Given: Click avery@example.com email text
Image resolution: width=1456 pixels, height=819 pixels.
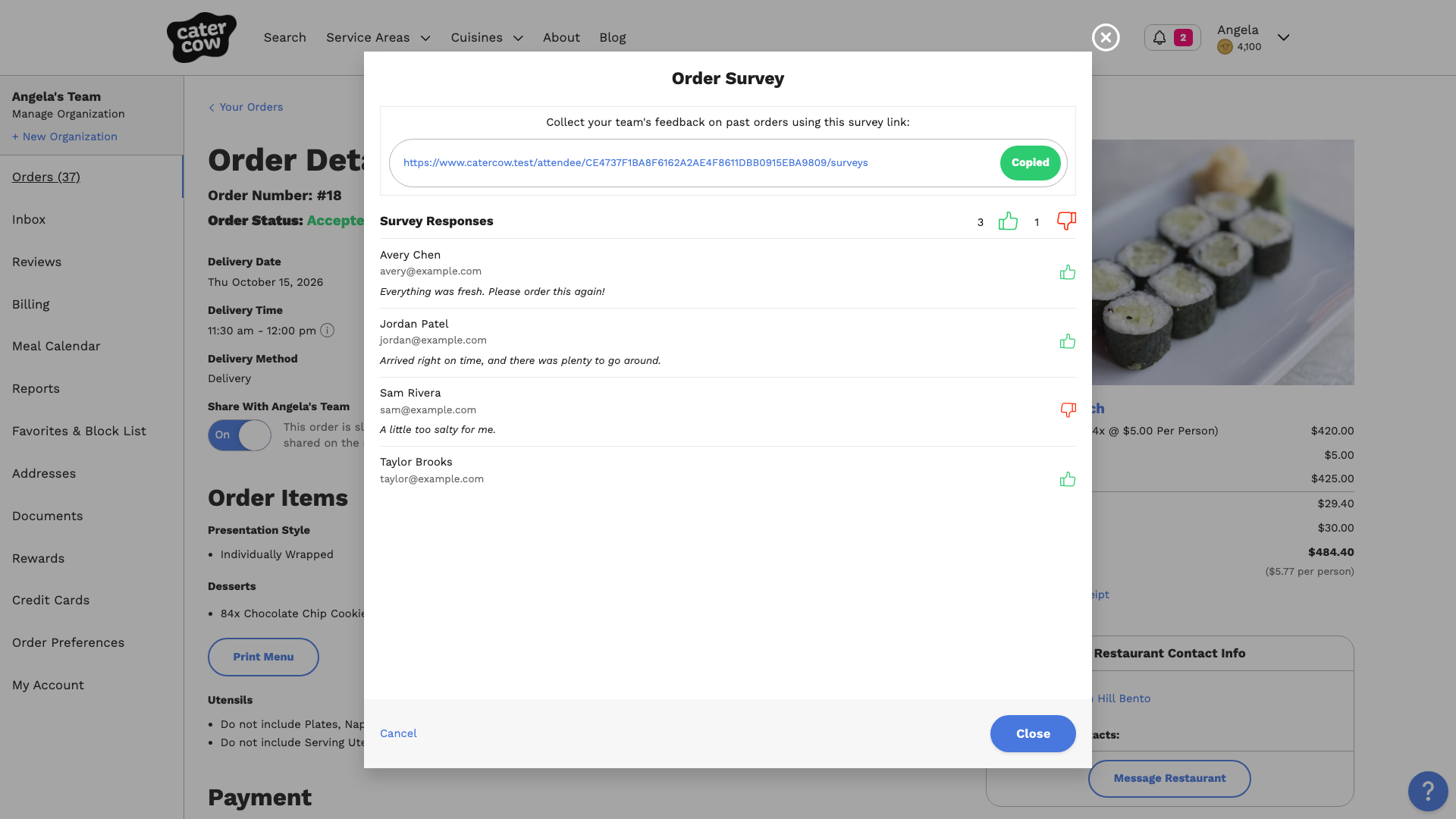Looking at the screenshot, I should (x=431, y=271).
